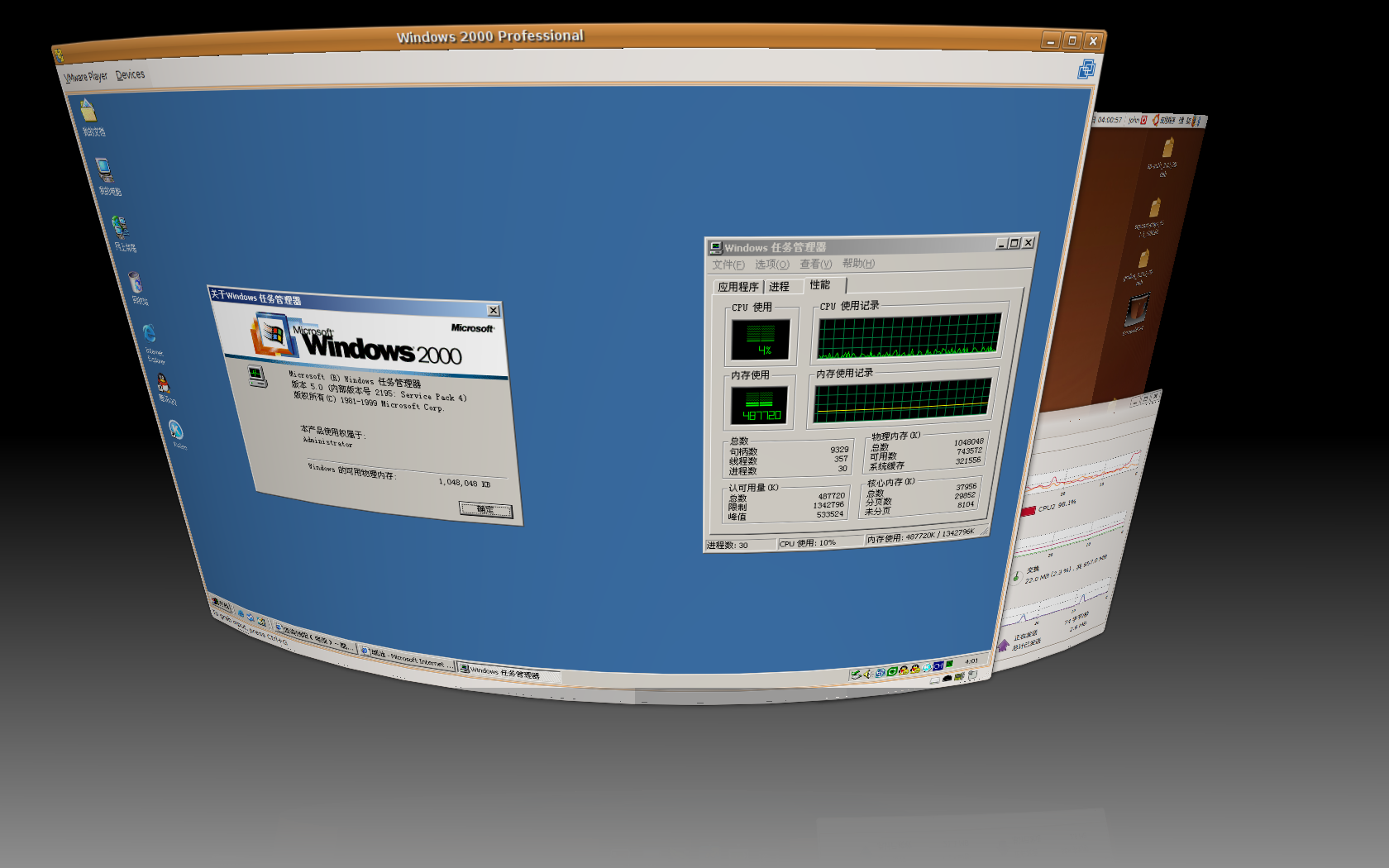The width and height of the screenshot is (1389, 868).
Task: Click the Windows Start button
Action: (x=221, y=604)
